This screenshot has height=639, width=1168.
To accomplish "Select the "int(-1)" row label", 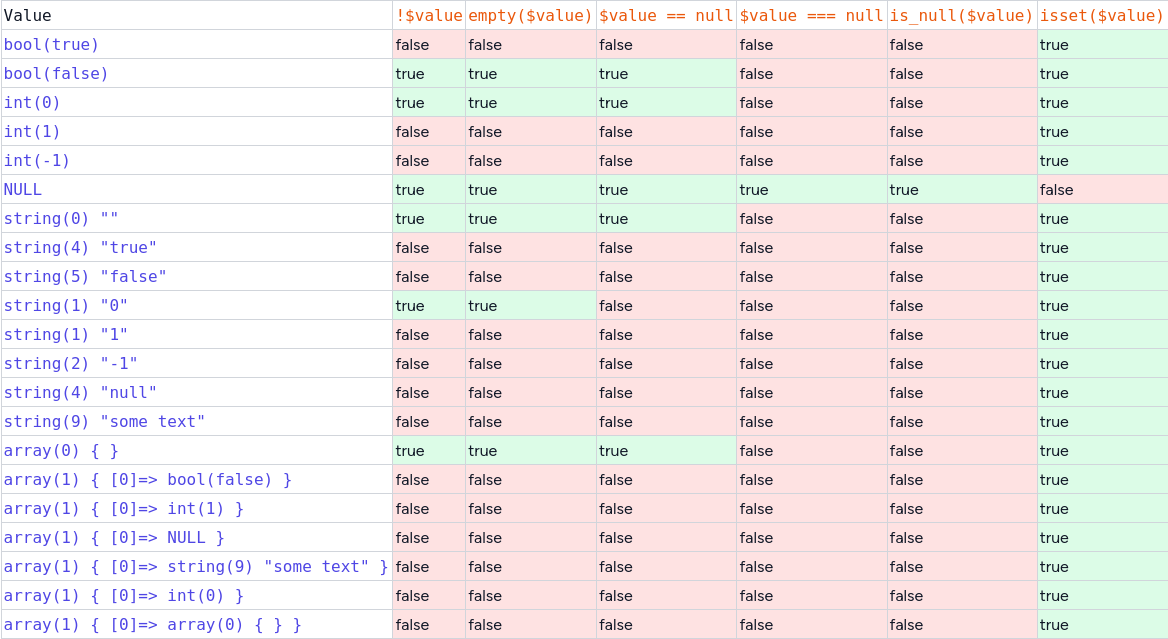I will point(36,161).
